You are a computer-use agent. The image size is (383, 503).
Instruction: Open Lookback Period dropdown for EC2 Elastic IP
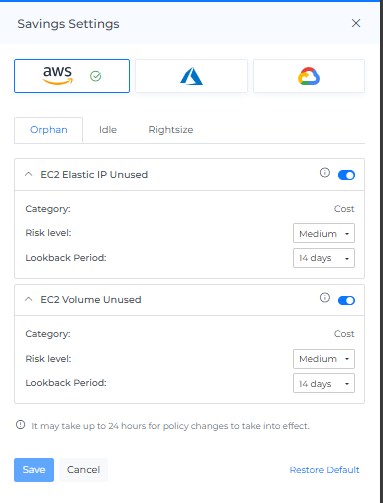pos(324,258)
